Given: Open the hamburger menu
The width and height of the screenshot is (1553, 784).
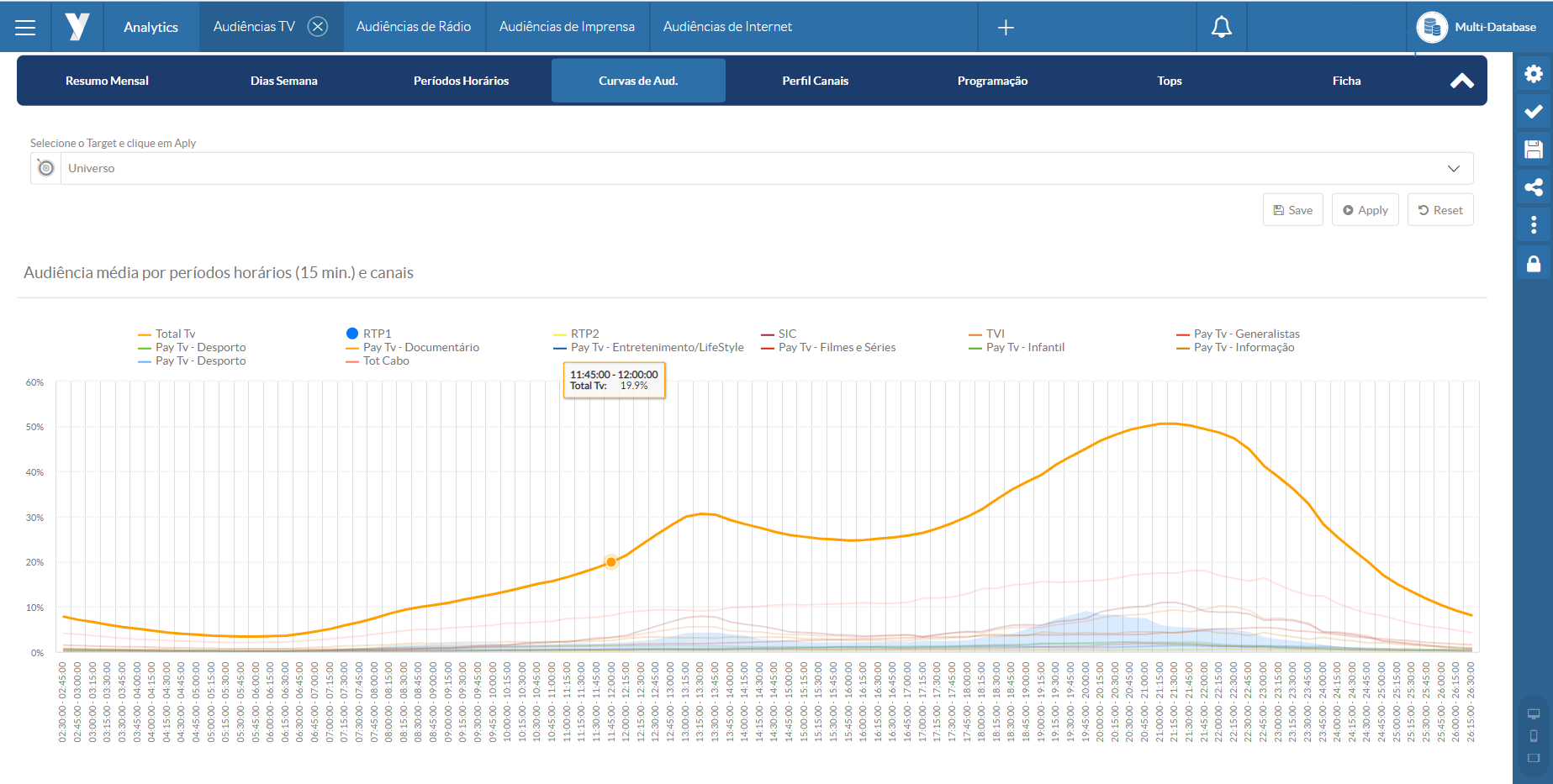Looking at the screenshot, I should (x=25, y=27).
